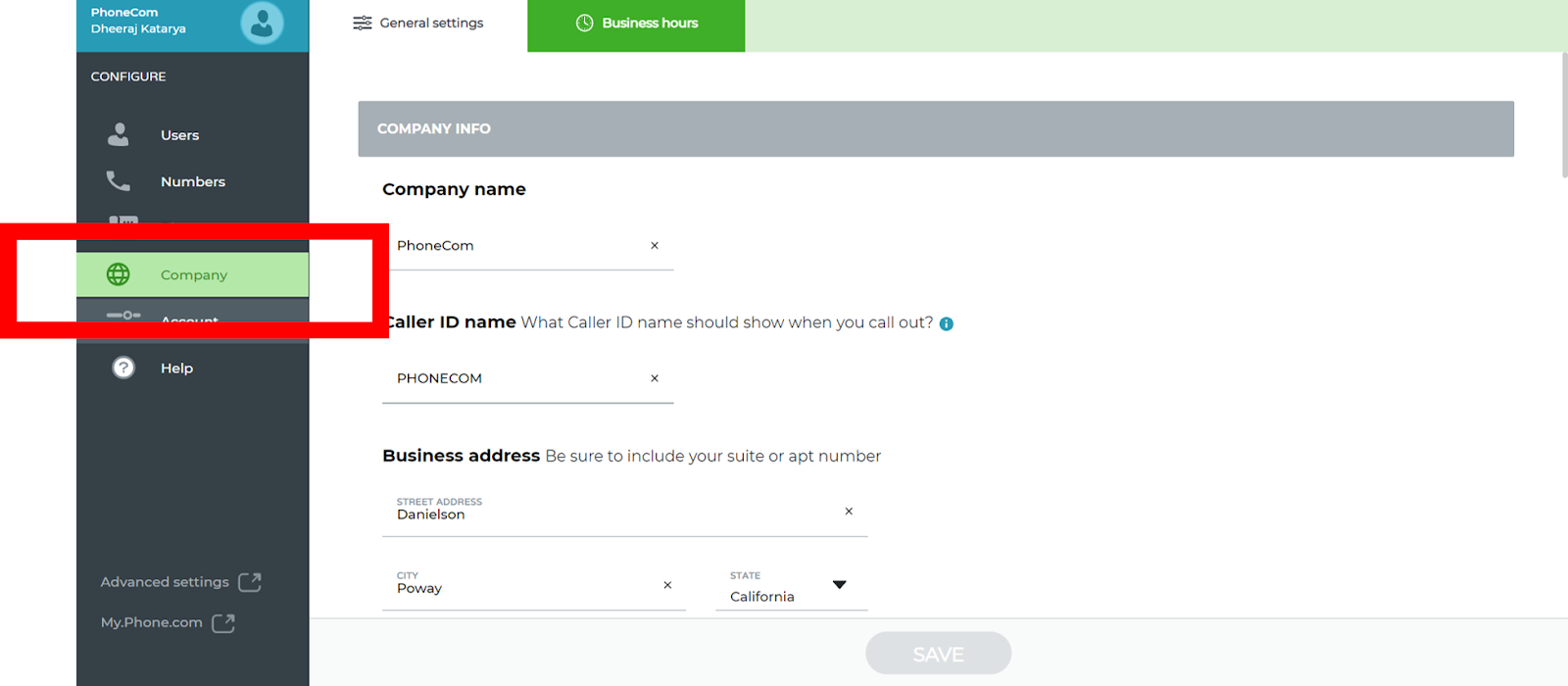Screen dimensions: 1568x686
Task: Click the external link icon beside Advanced settings
Action: pos(250,581)
